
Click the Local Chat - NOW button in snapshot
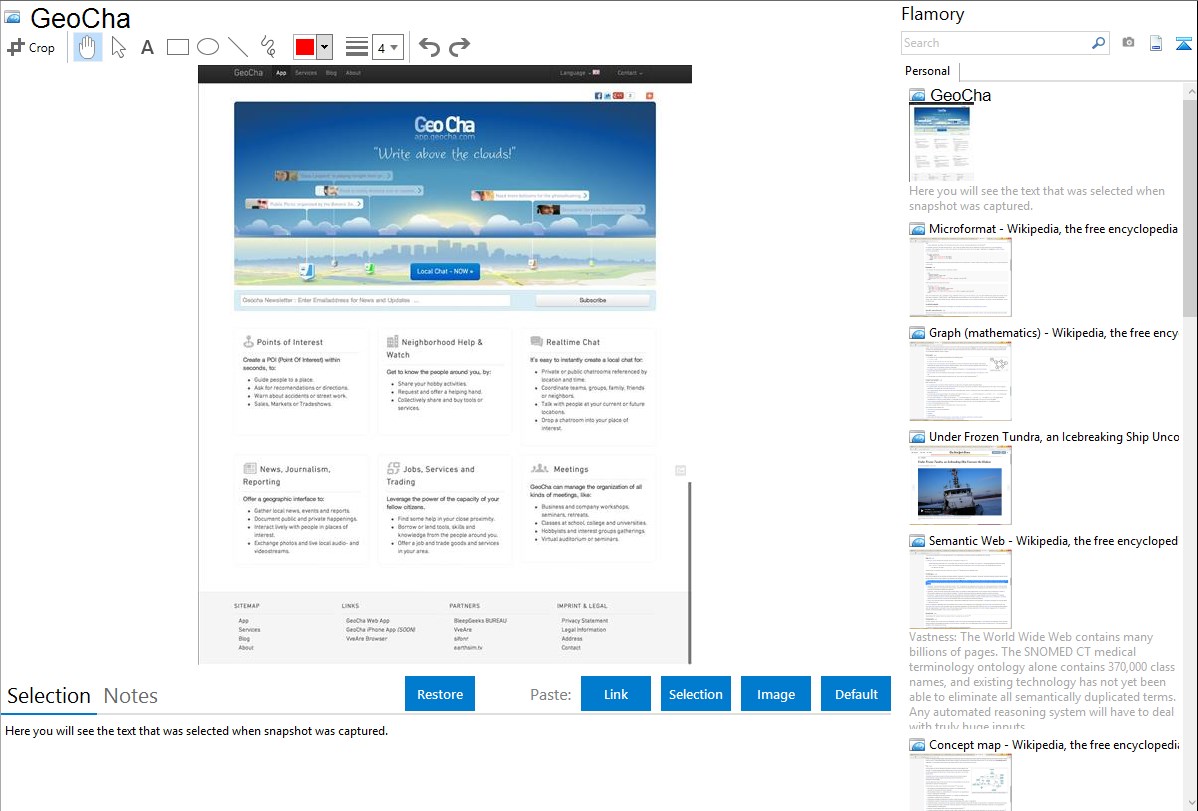pos(445,271)
